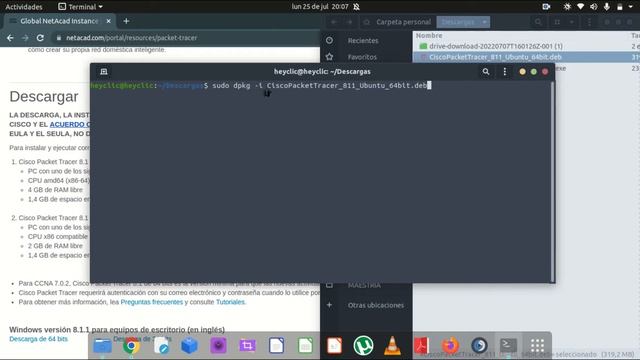This screenshot has height=360, width=640.
Task: Click the Wi-Fi indicator in top bar
Action: (x=580, y=7)
